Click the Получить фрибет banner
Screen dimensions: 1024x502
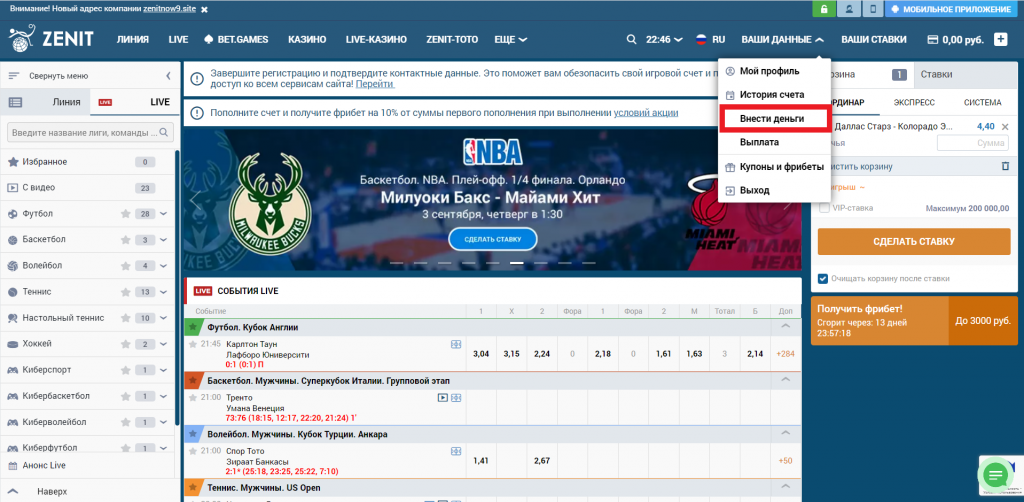click(x=914, y=321)
